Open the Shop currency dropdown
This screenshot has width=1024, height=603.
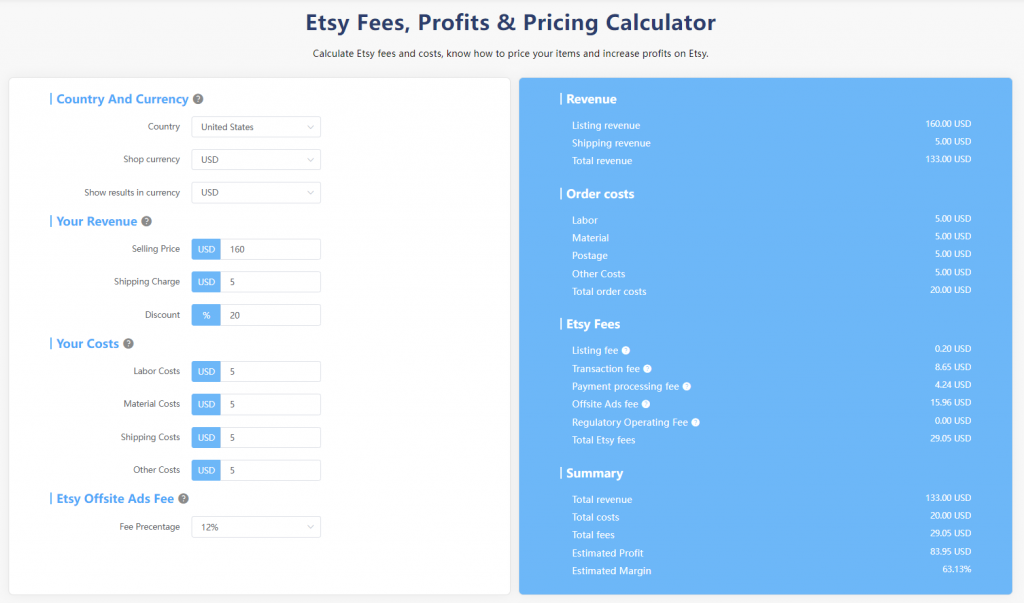tap(255, 159)
